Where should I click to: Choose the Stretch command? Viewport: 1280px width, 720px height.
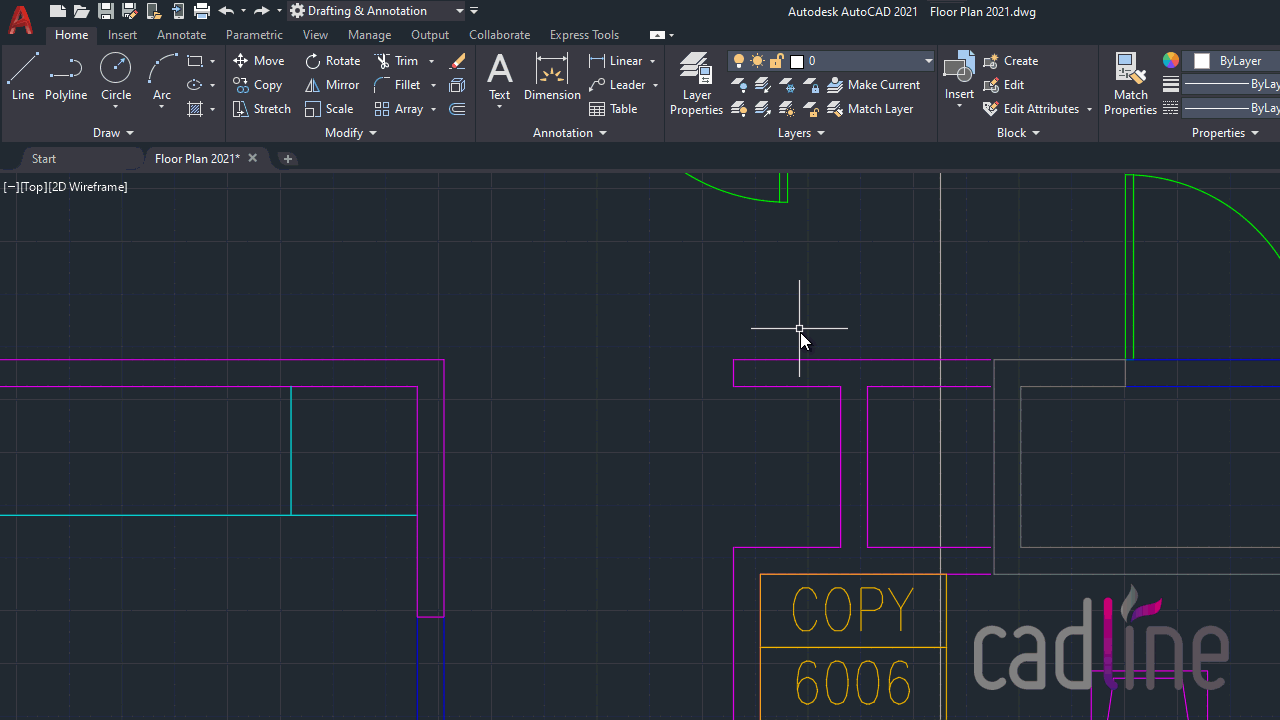[262, 109]
